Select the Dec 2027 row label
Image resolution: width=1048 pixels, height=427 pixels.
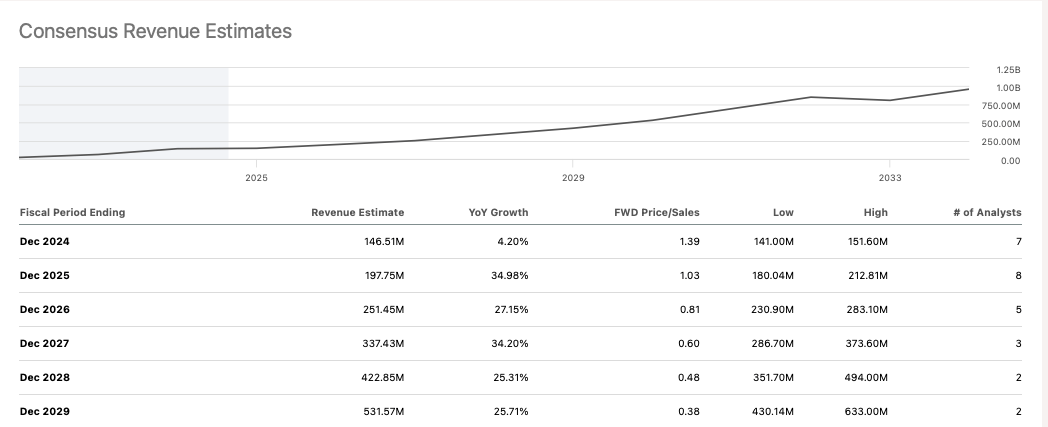pos(45,343)
